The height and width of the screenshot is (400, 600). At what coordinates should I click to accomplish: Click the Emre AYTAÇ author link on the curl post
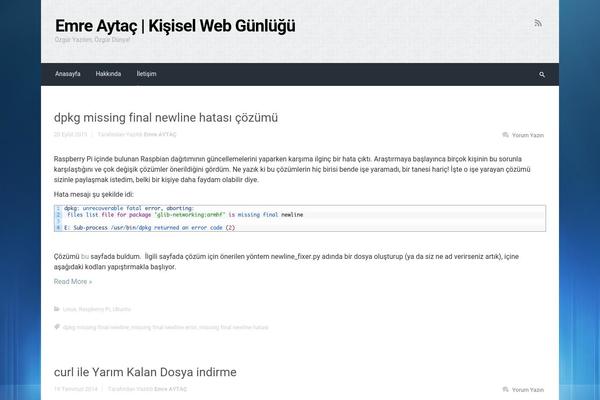[x=171, y=389]
